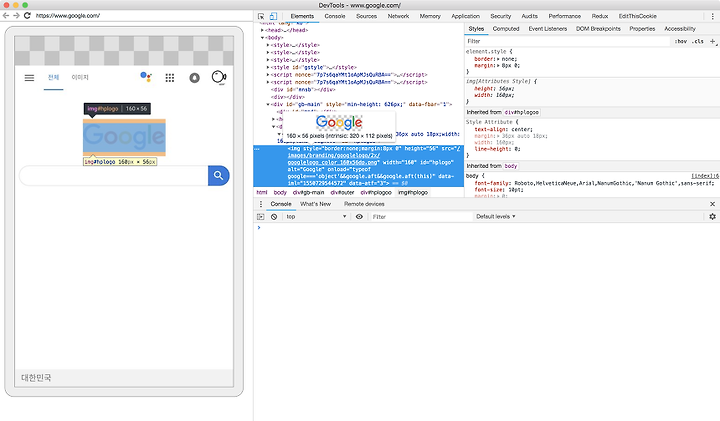Screen dimensions: 720x421
Task: Open the Network tab
Action: click(398, 16)
